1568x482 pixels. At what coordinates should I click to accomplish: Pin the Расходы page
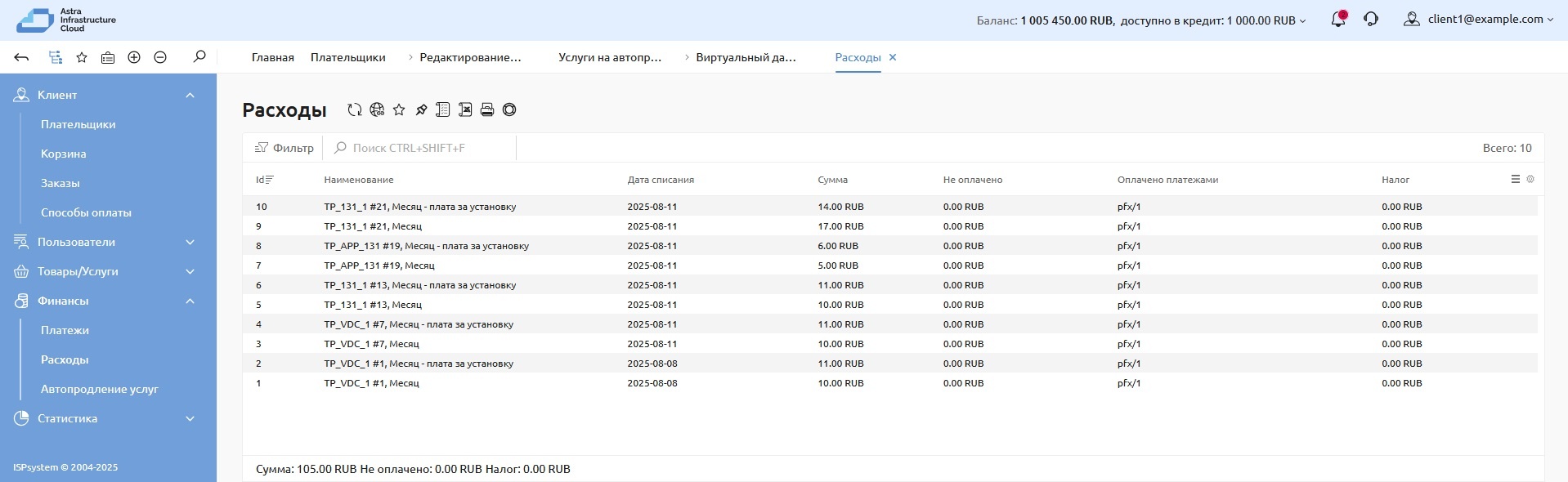421,109
